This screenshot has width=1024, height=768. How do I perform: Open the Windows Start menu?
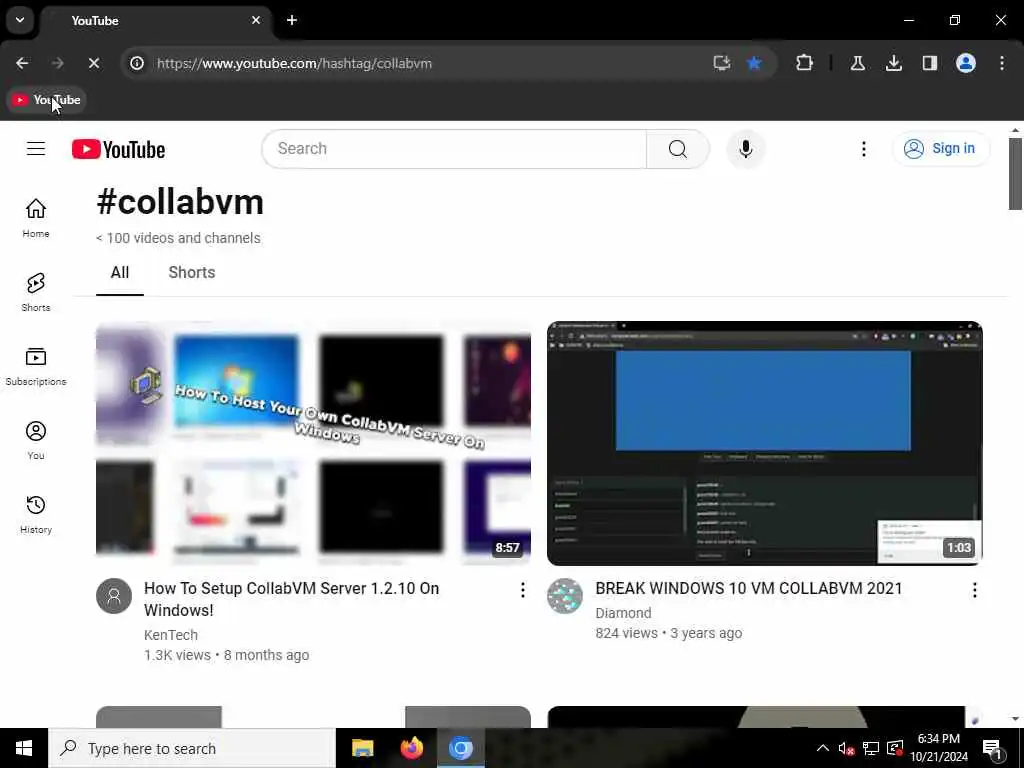click(24, 748)
